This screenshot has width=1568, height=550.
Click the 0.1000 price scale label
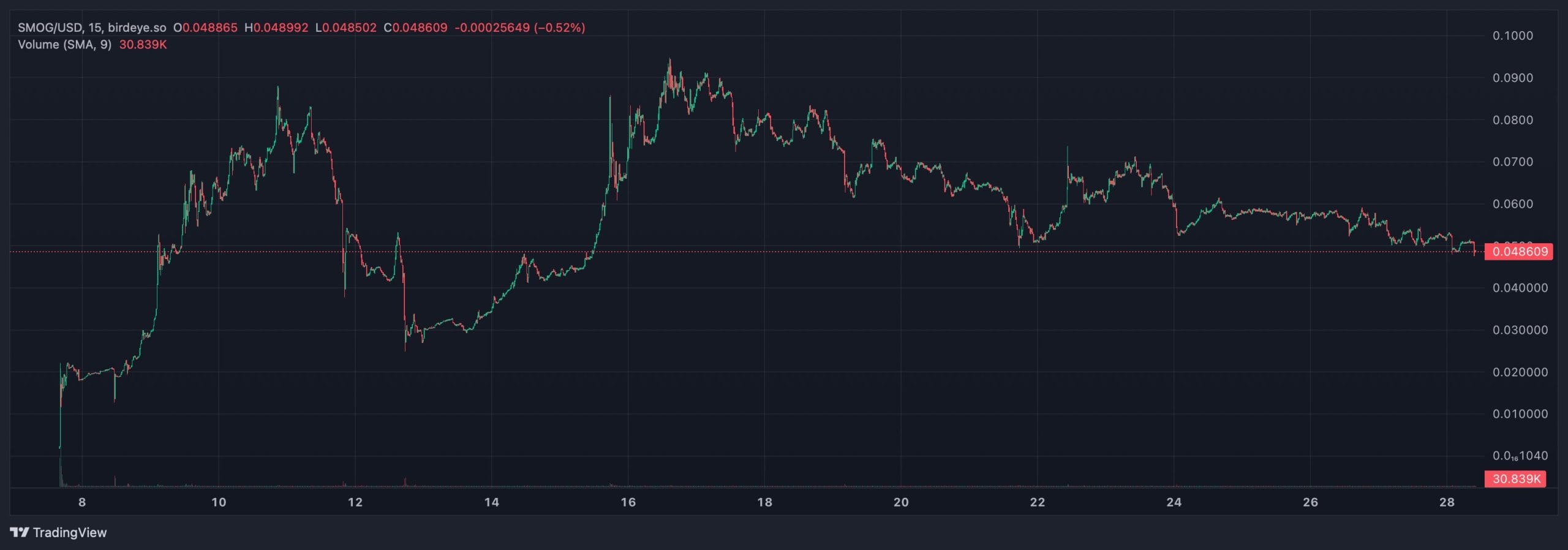click(1512, 36)
